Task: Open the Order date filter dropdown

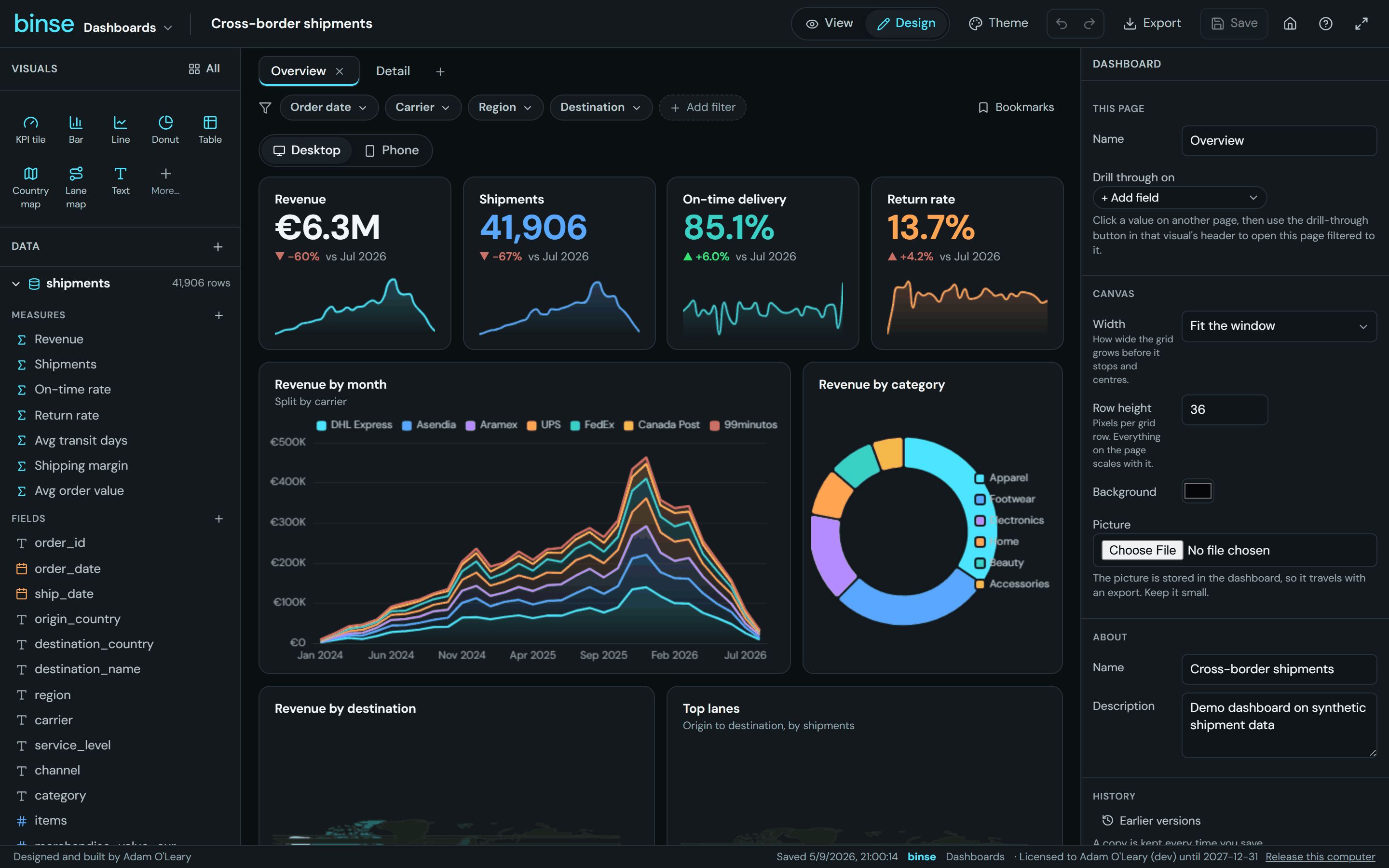Action: click(x=329, y=108)
